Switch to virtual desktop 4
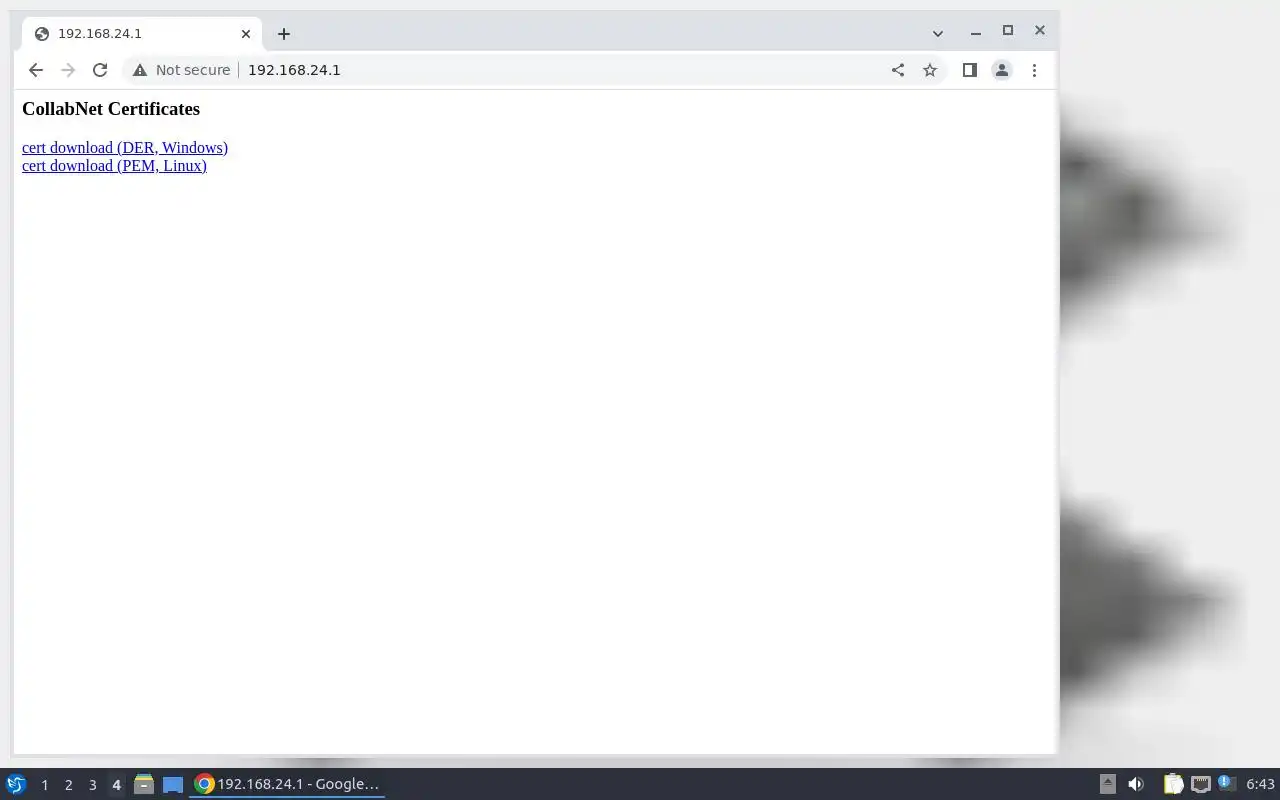The image size is (1280, 800). pos(116,785)
